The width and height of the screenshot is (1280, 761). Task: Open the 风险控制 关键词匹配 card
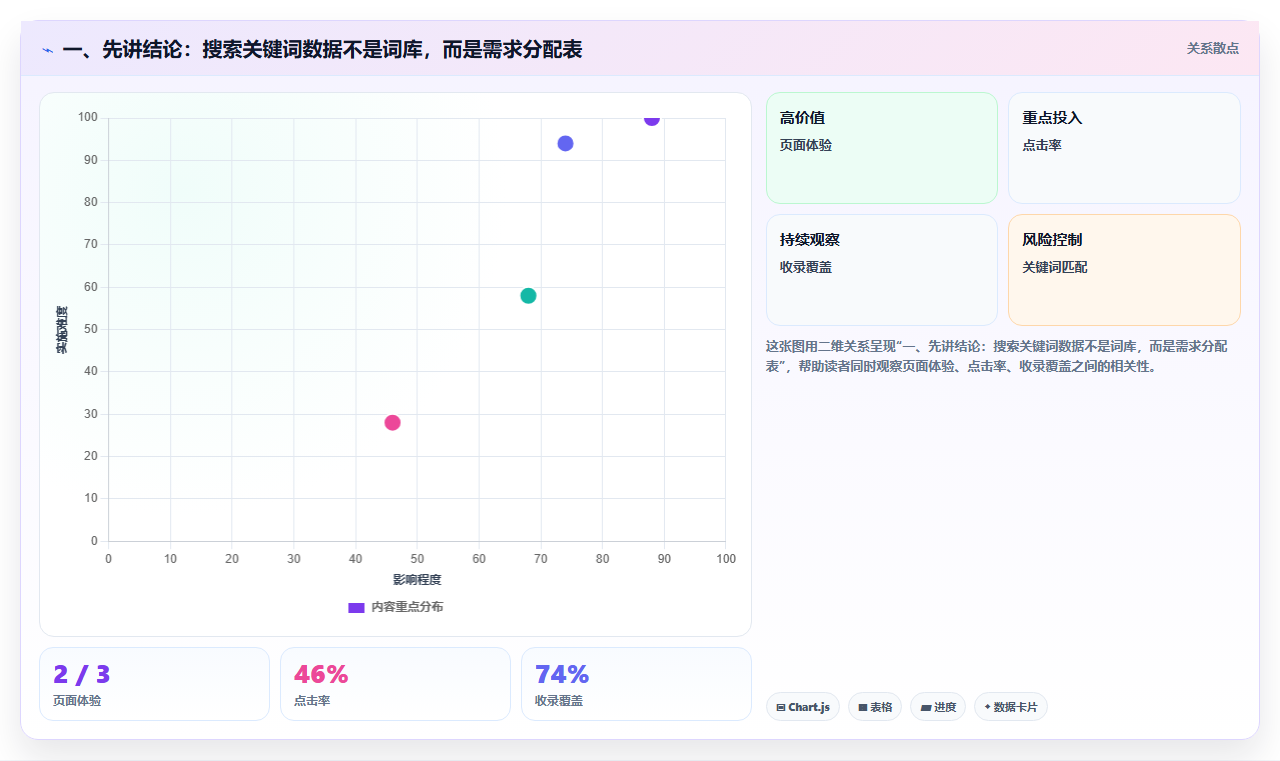(1124, 270)
